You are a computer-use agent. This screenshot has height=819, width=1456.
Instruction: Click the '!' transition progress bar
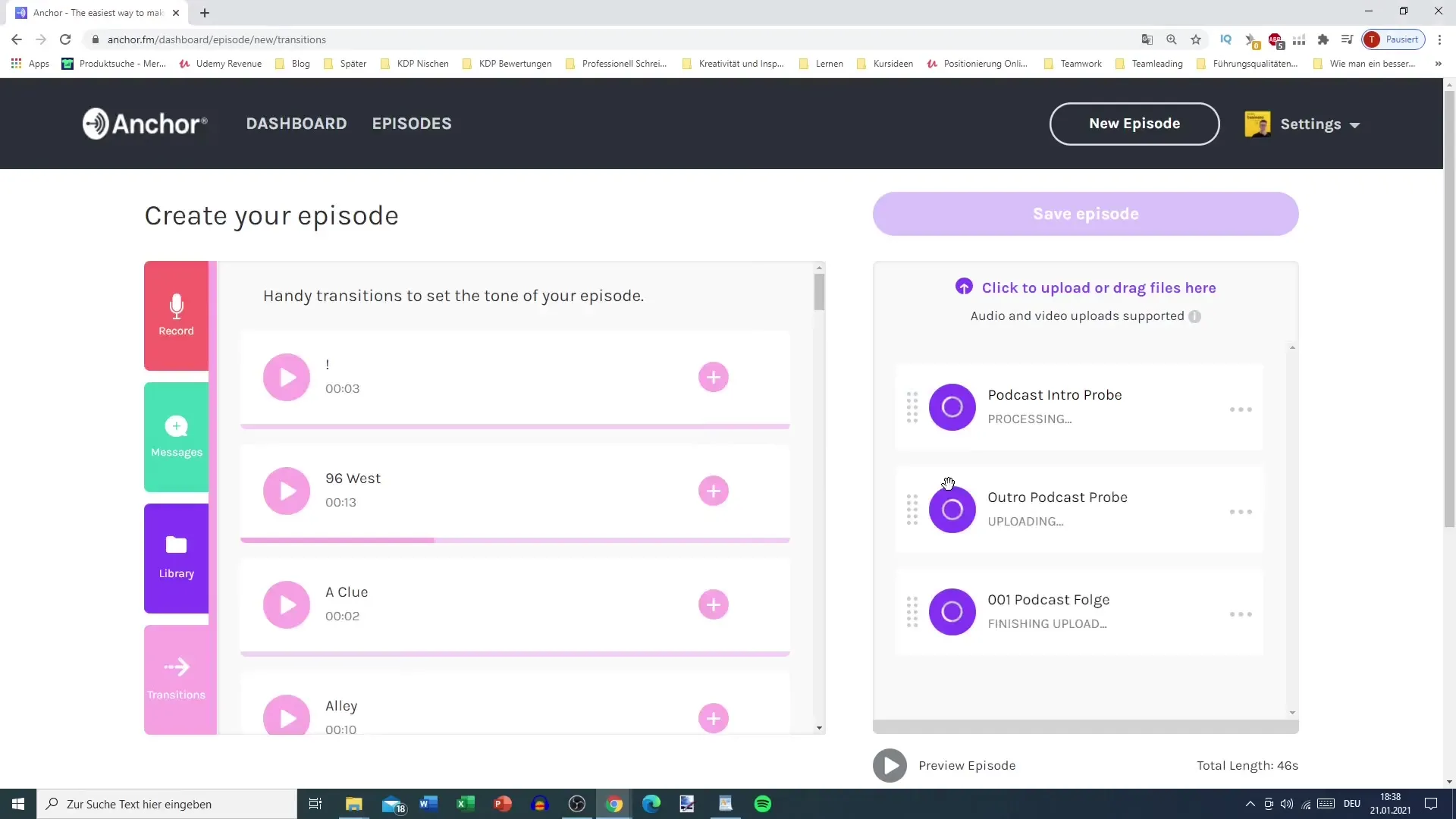click(x=515, y=426)
